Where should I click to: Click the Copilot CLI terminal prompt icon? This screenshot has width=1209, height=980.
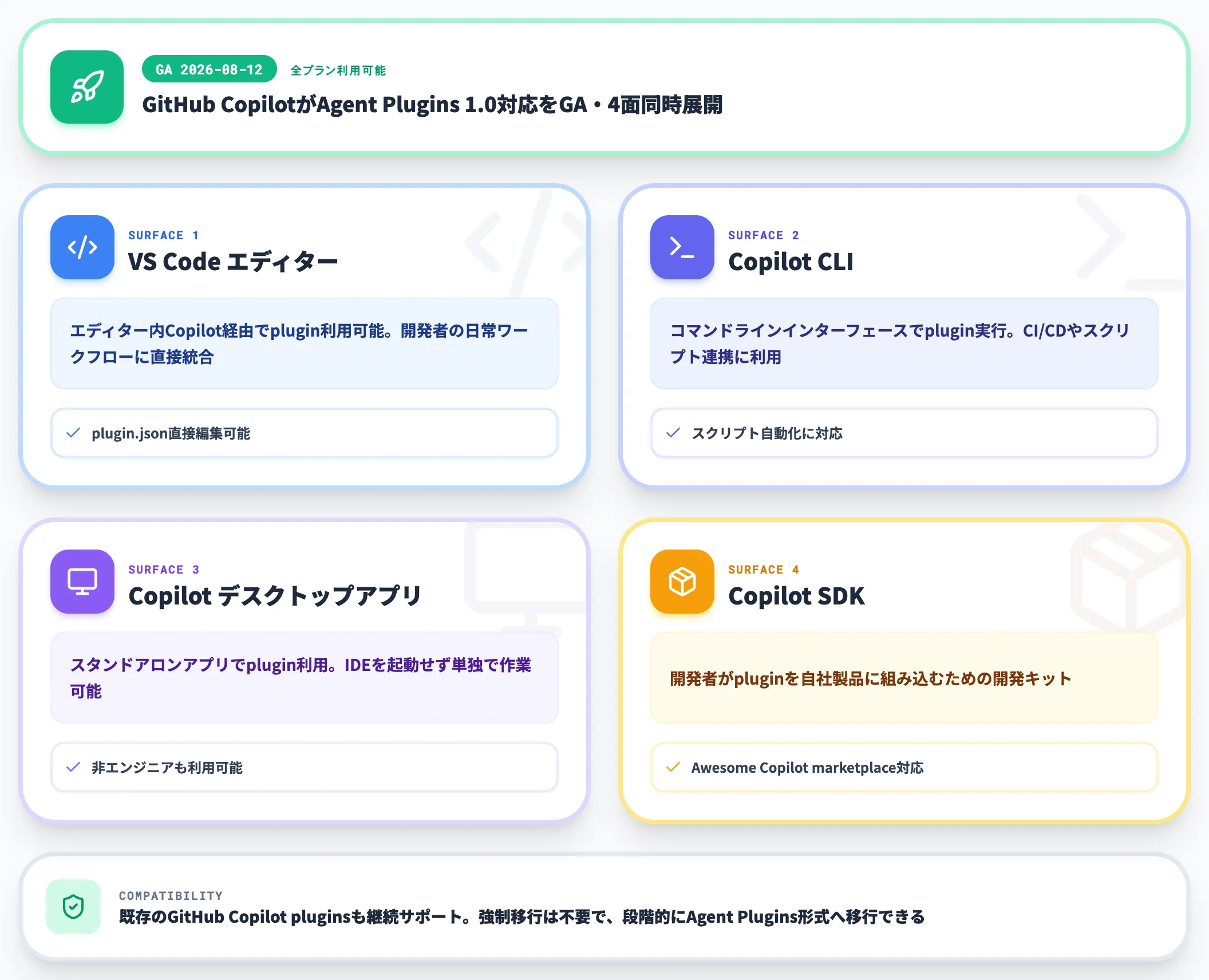coord(682,247)
